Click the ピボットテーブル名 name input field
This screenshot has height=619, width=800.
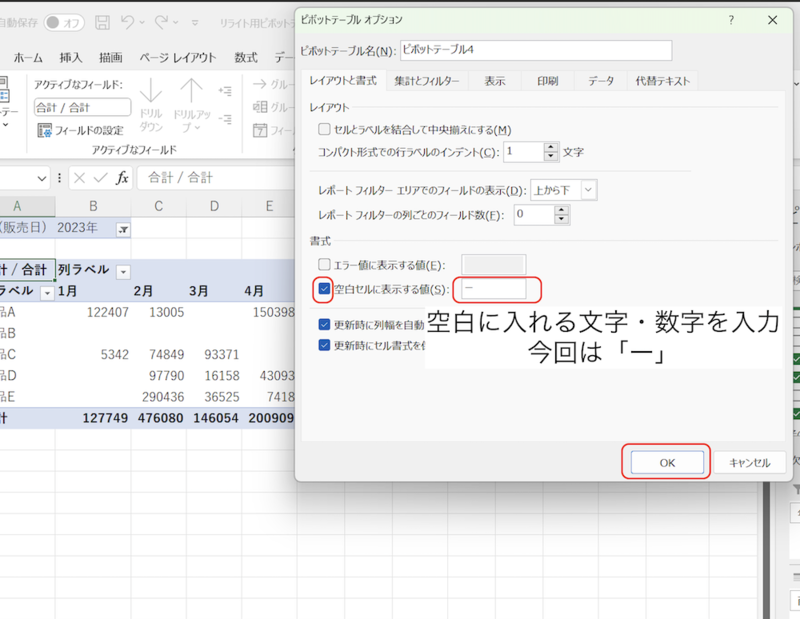point(535,49)
